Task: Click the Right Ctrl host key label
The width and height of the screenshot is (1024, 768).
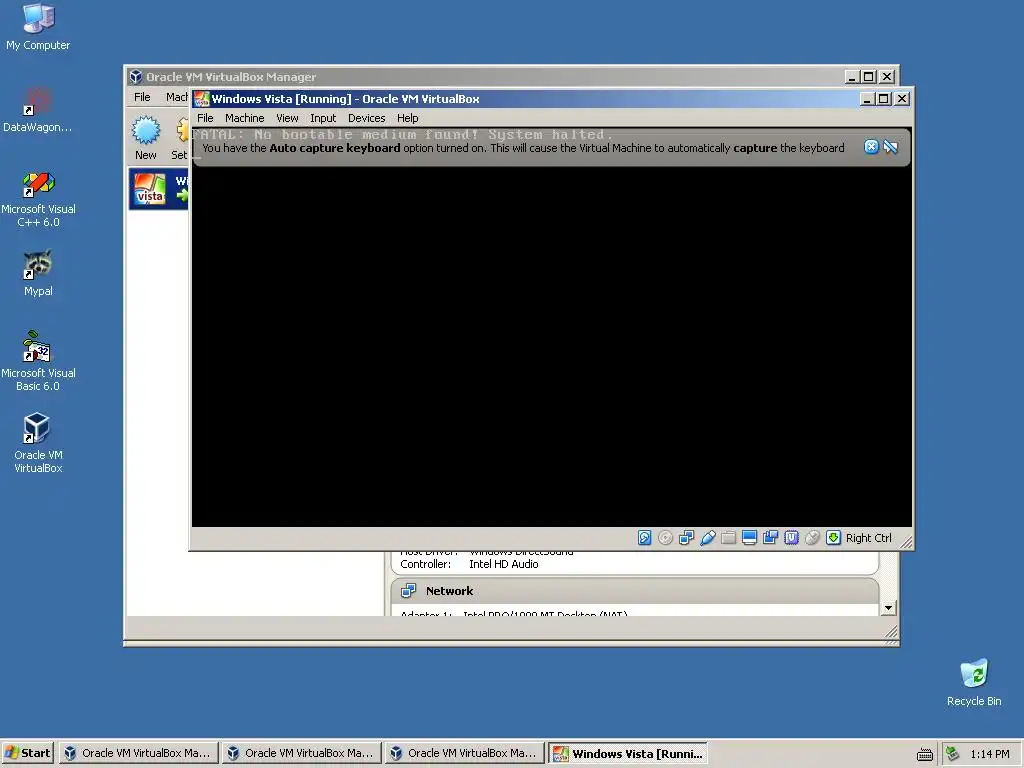Action: click(869, 538)
